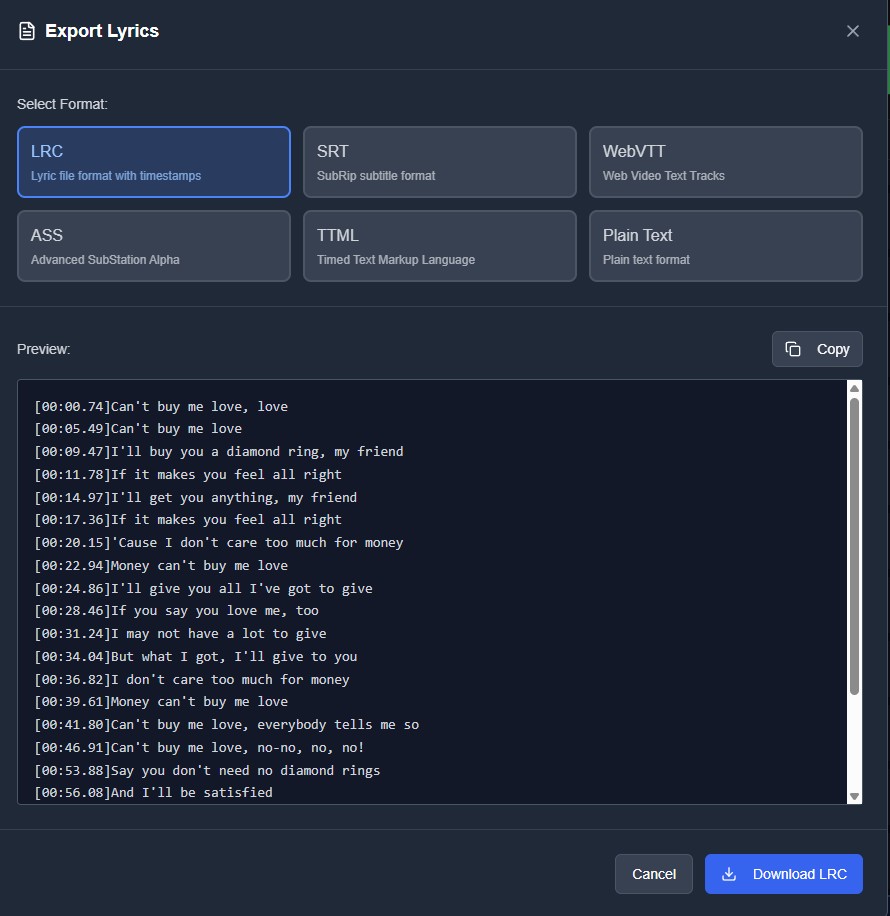Choose the SRT SubRip subtitle format
The height and width of the screenshot is (916, 890).
(x=440, y=162)
